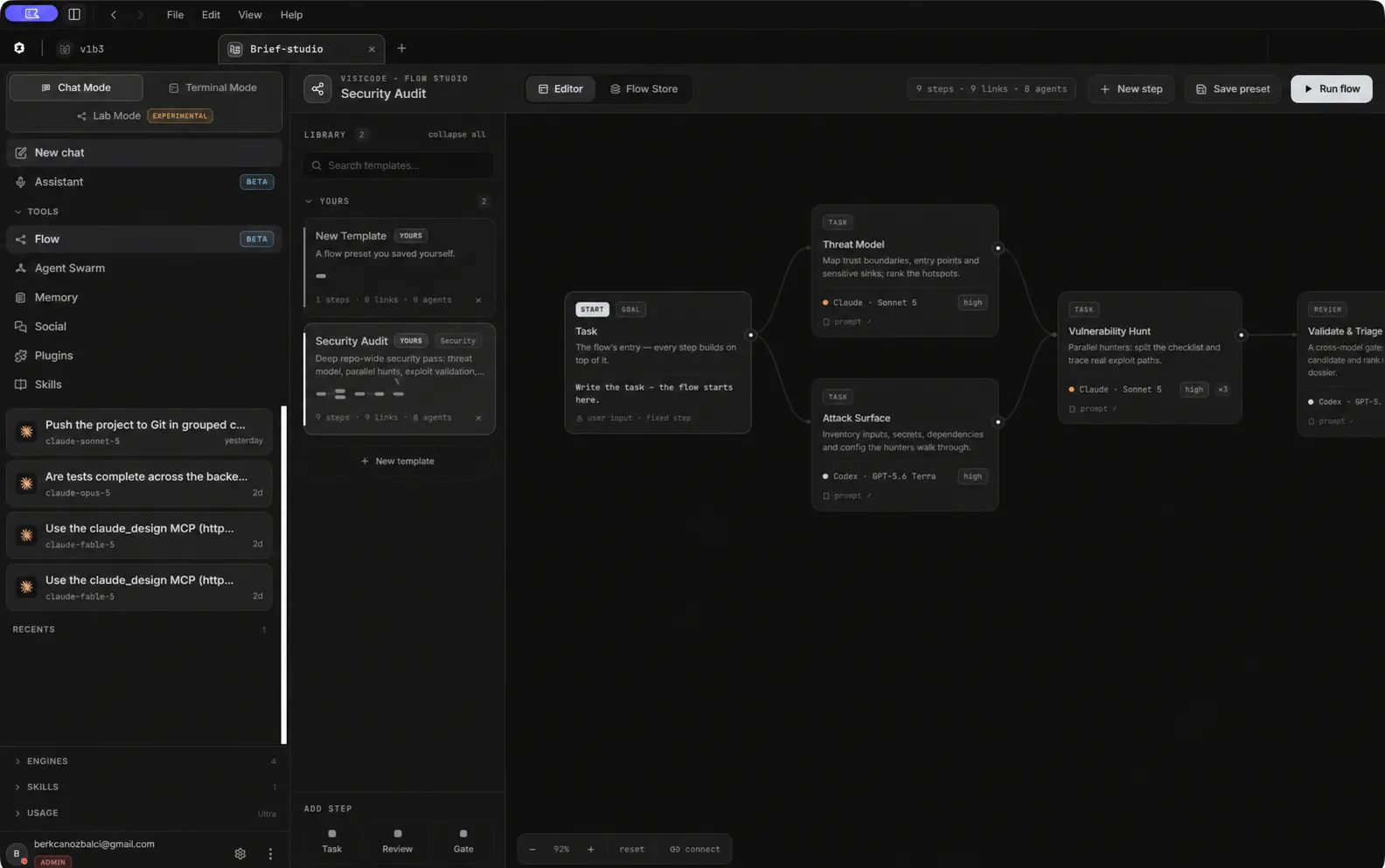The image size is (1385, 868).
Task: Select Chat Mode
Action: tap(76, 87)
